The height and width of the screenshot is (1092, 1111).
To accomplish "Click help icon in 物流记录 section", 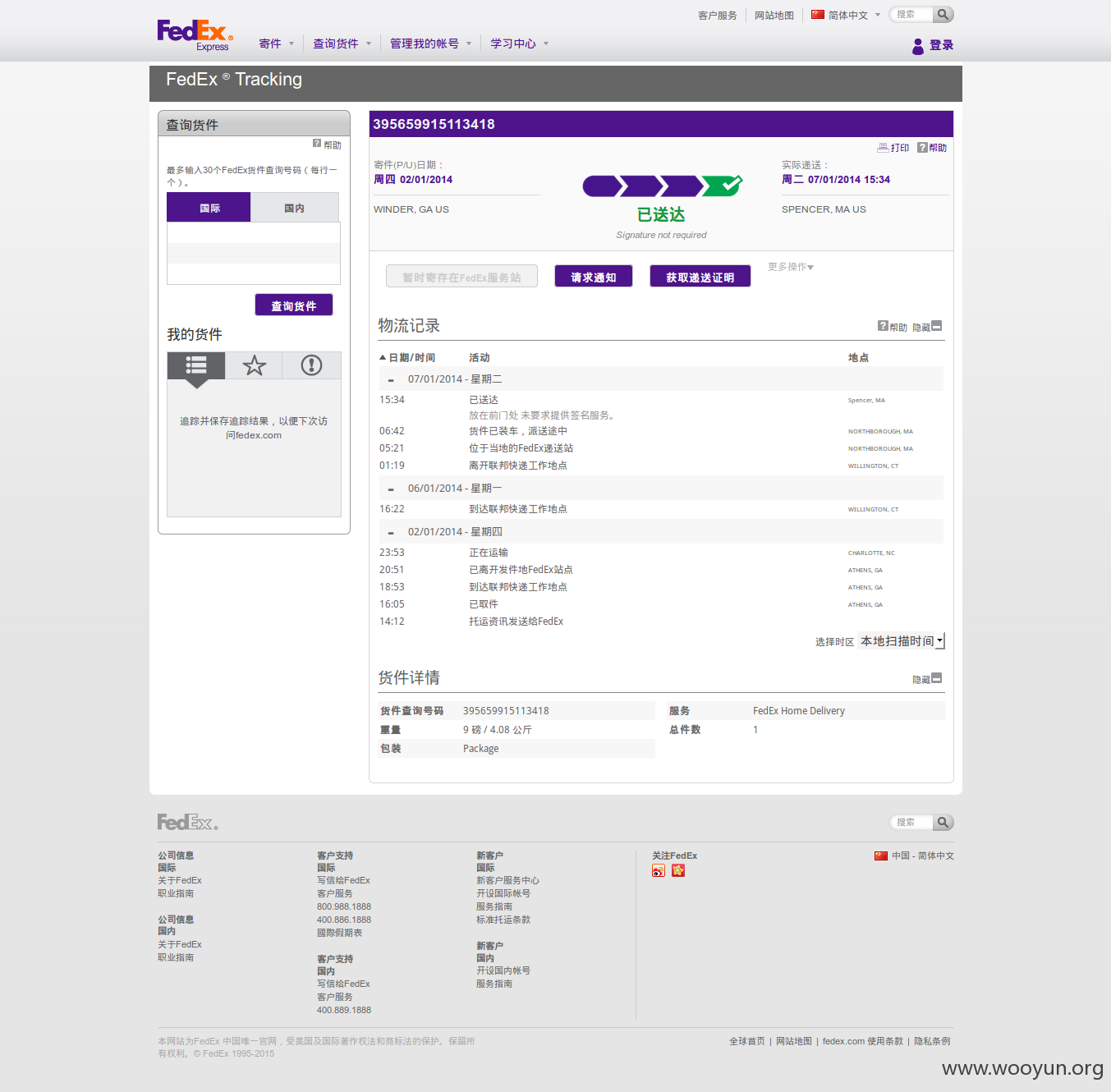I will tap(883, 326).
